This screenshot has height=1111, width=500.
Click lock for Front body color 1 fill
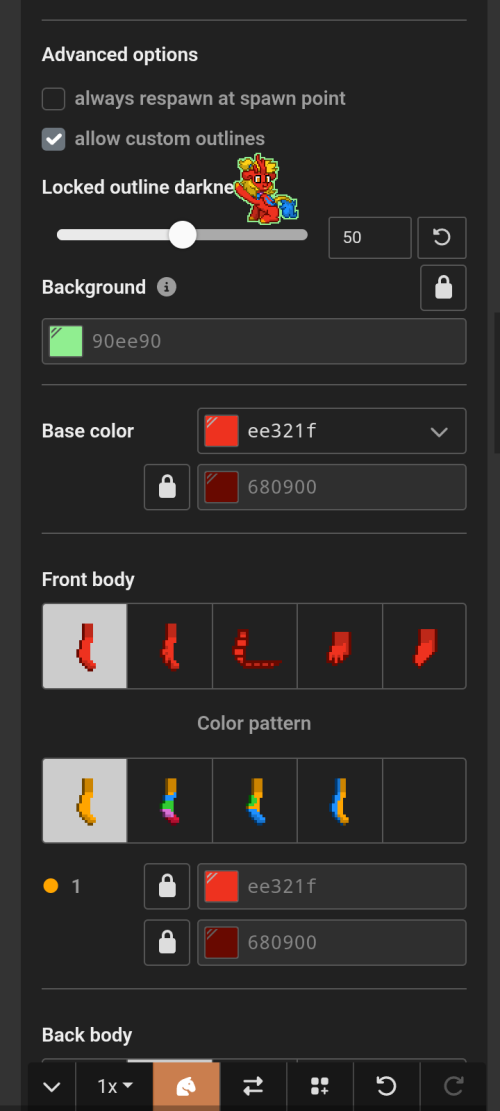coord(167,886)
